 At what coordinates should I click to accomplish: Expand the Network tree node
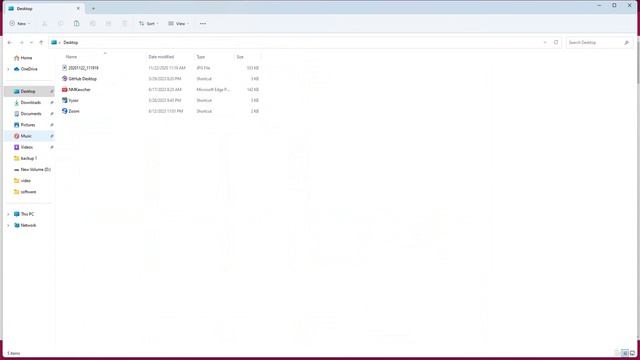[x=8, y=225]
